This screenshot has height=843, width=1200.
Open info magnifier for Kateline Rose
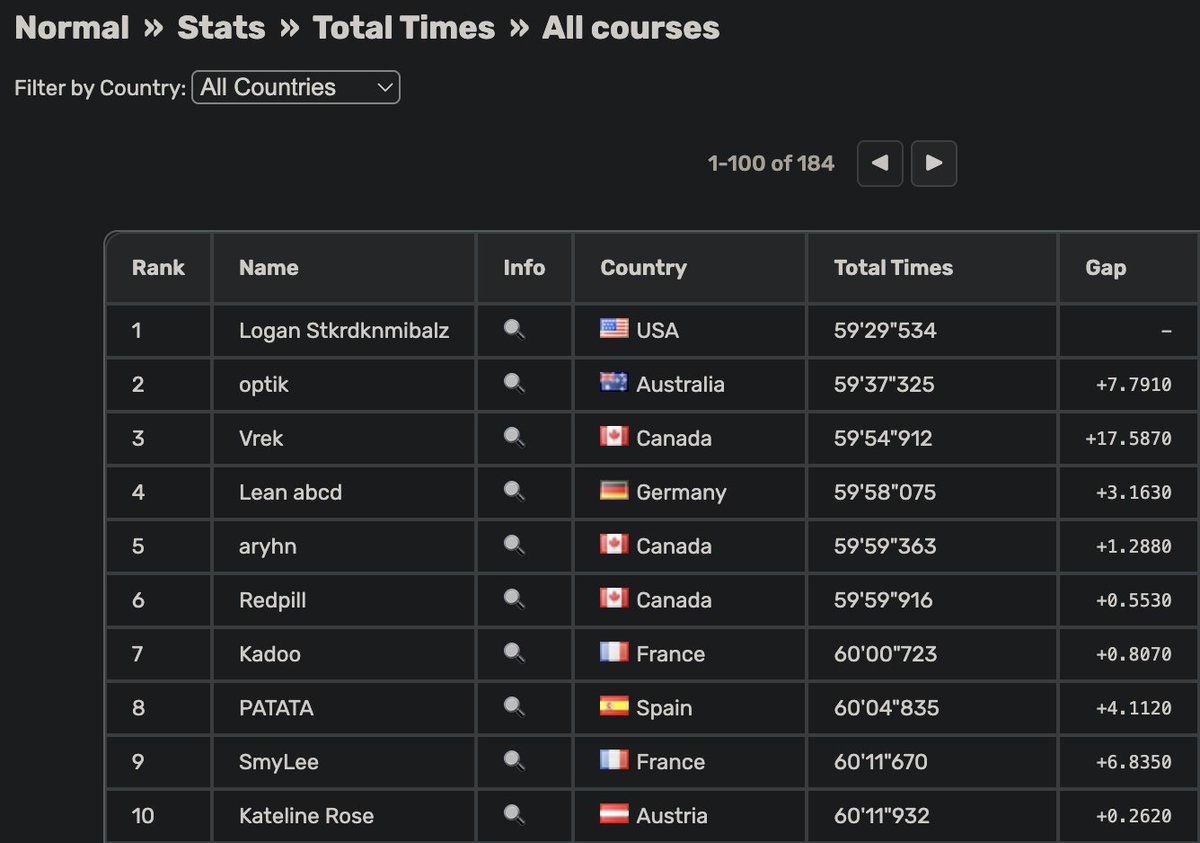[514, 815]
